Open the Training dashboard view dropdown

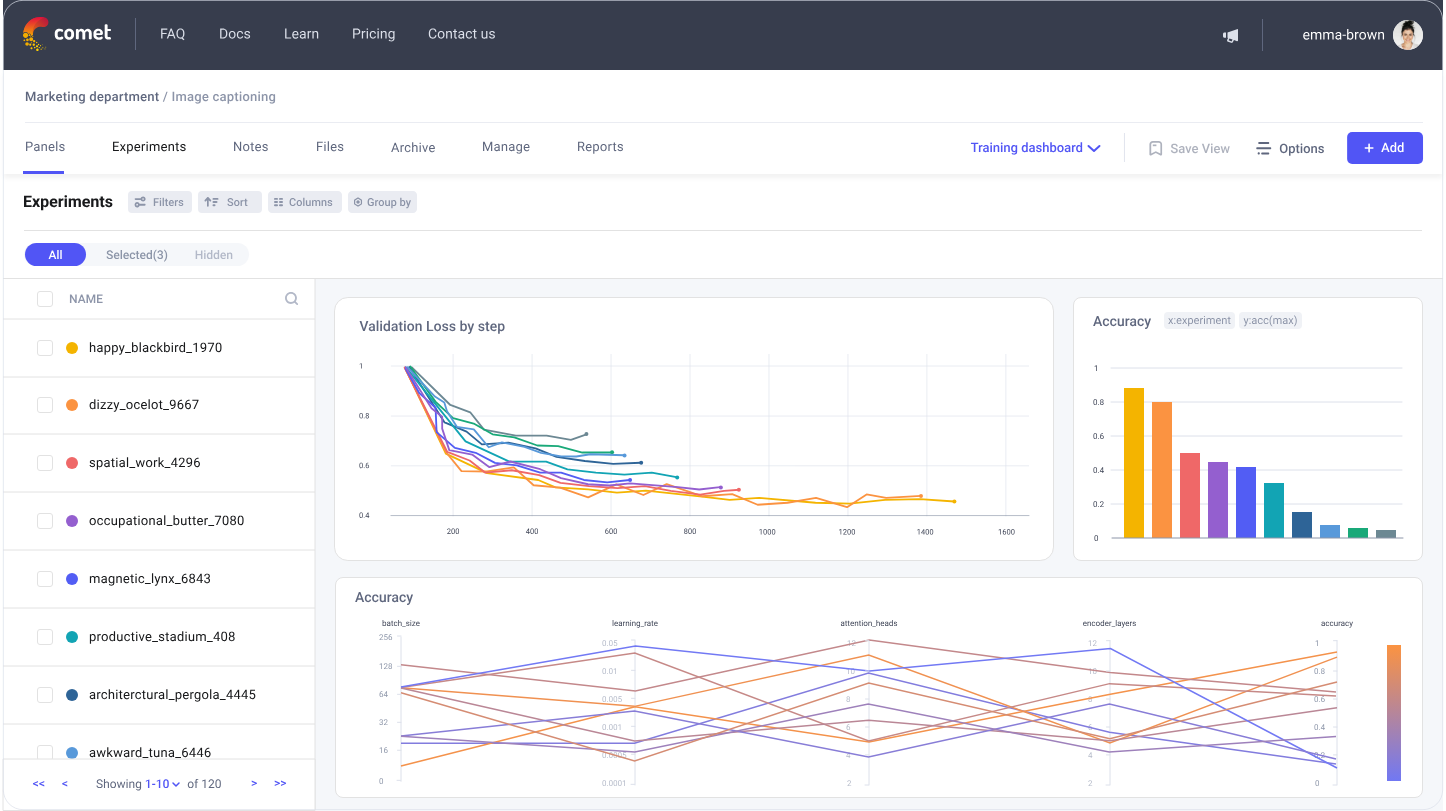[1035, 148]
